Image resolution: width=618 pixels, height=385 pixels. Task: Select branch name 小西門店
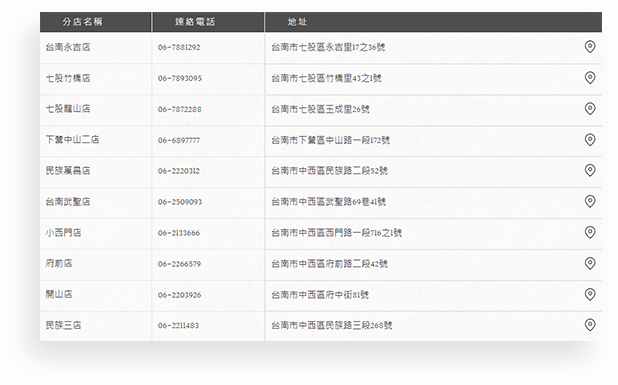63,233
